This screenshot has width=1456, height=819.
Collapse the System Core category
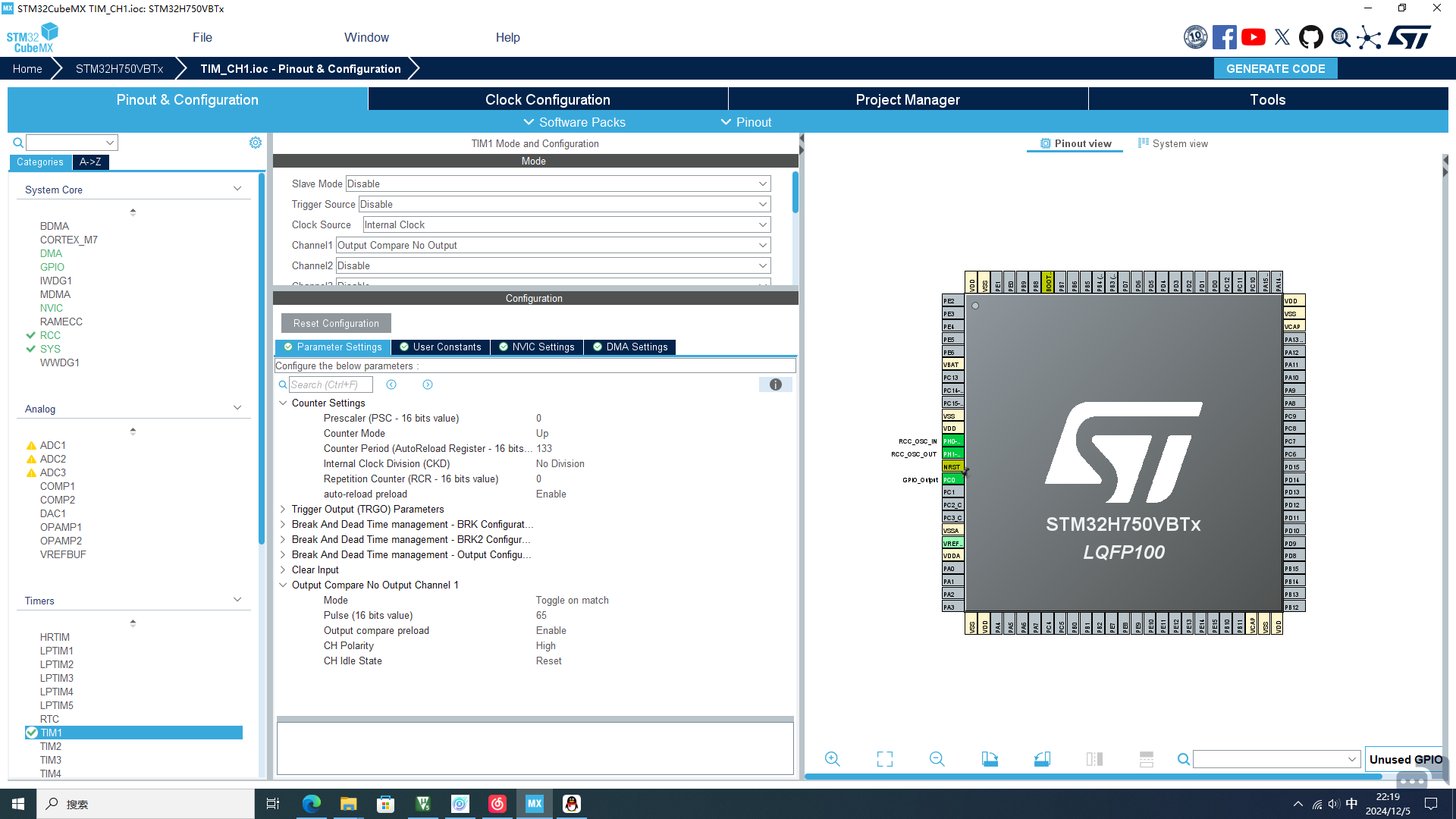coord(237,189)
